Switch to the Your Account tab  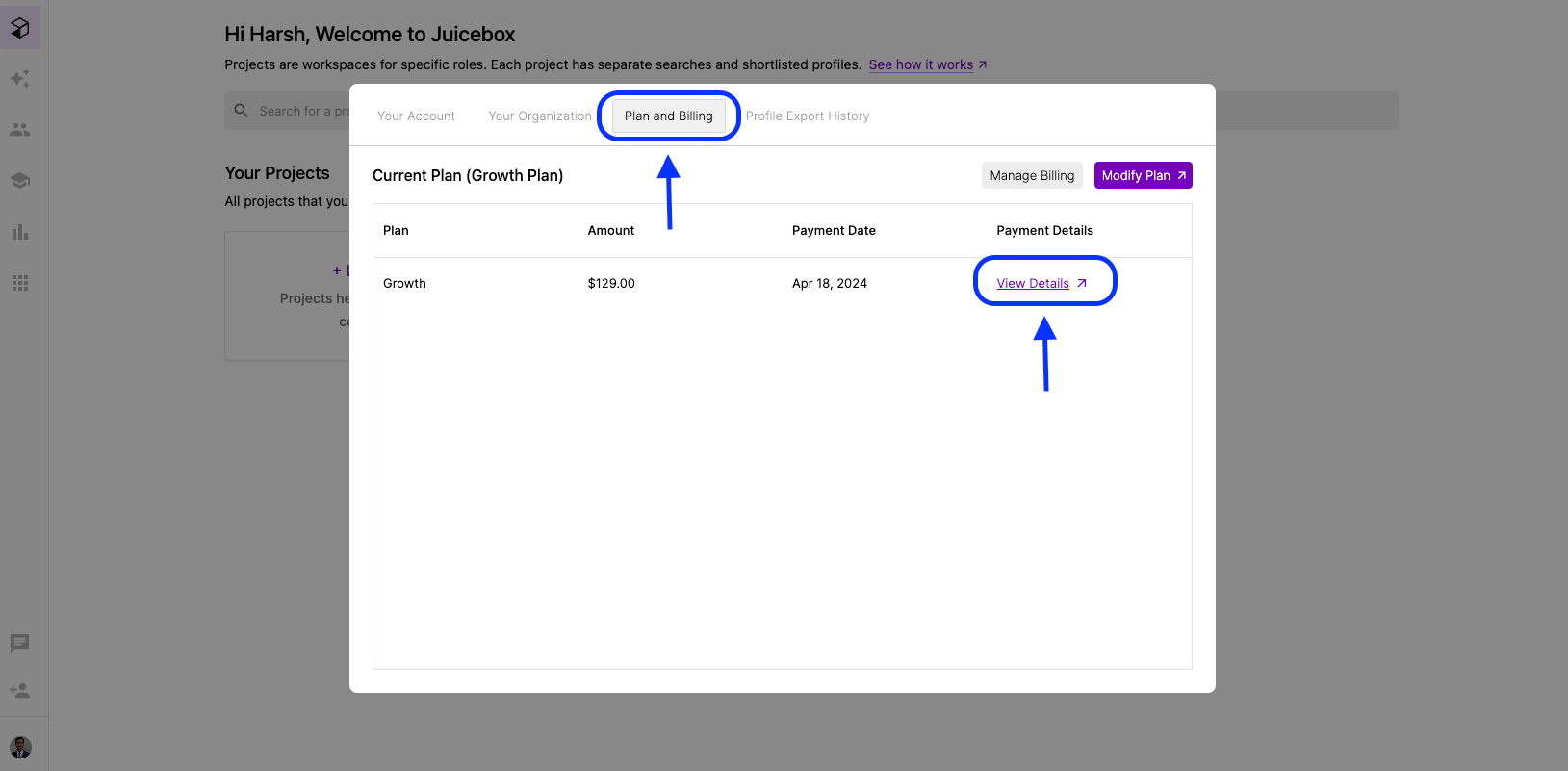click(x=416, y=116)
